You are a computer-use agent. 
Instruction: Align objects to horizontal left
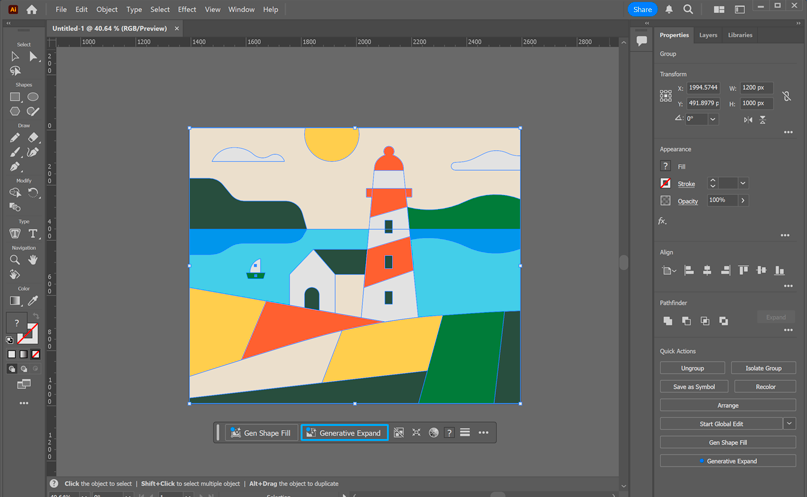coord(689,270)
